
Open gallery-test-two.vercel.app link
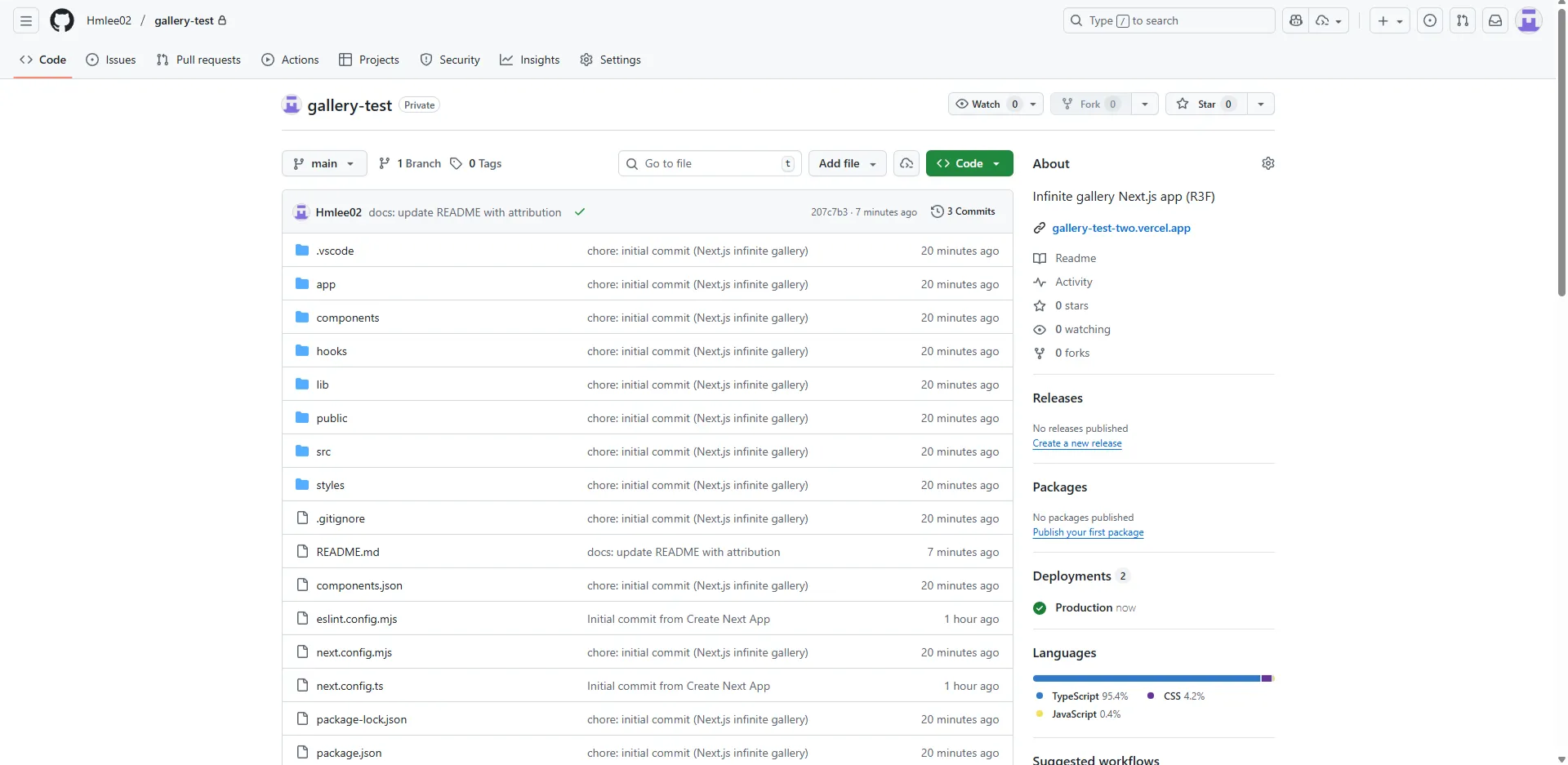[1120, 228]
